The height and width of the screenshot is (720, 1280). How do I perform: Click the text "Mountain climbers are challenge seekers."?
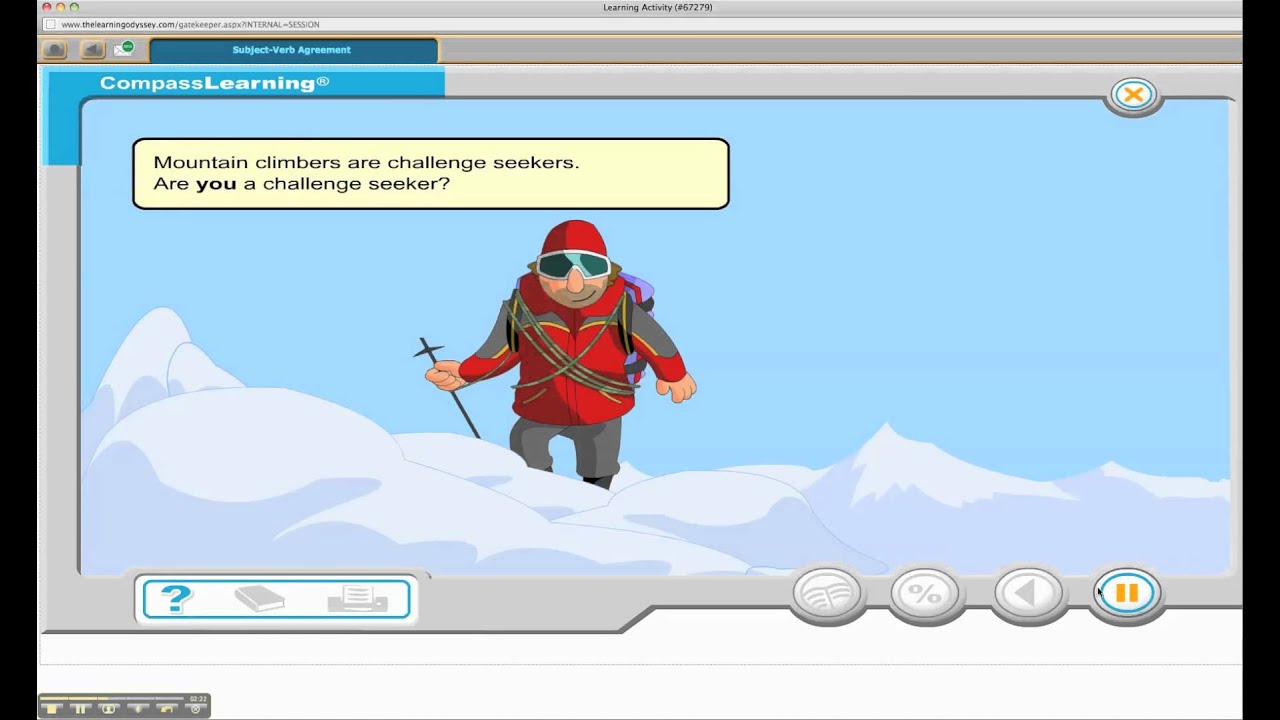[x=366, y=162]
